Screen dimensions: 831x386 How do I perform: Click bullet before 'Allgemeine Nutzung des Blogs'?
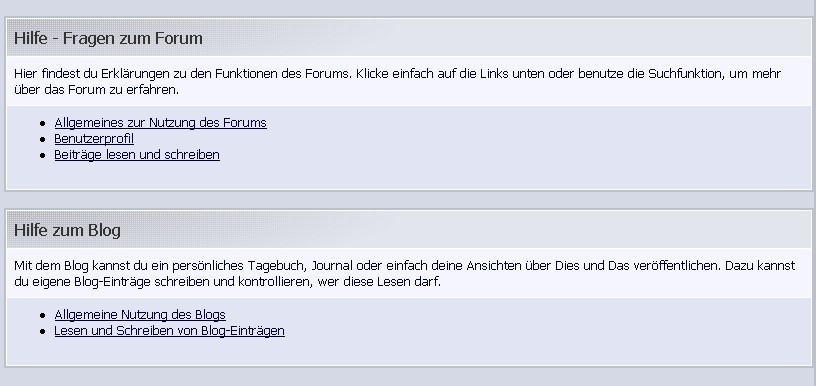[43, 315]
